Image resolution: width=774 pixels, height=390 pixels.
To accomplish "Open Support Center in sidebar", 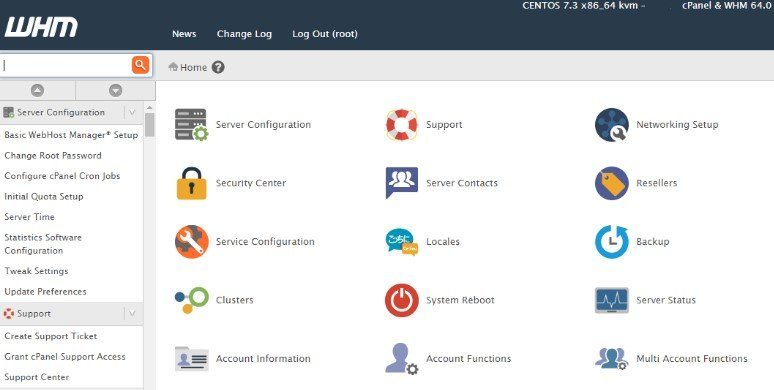I will (37, 377).
